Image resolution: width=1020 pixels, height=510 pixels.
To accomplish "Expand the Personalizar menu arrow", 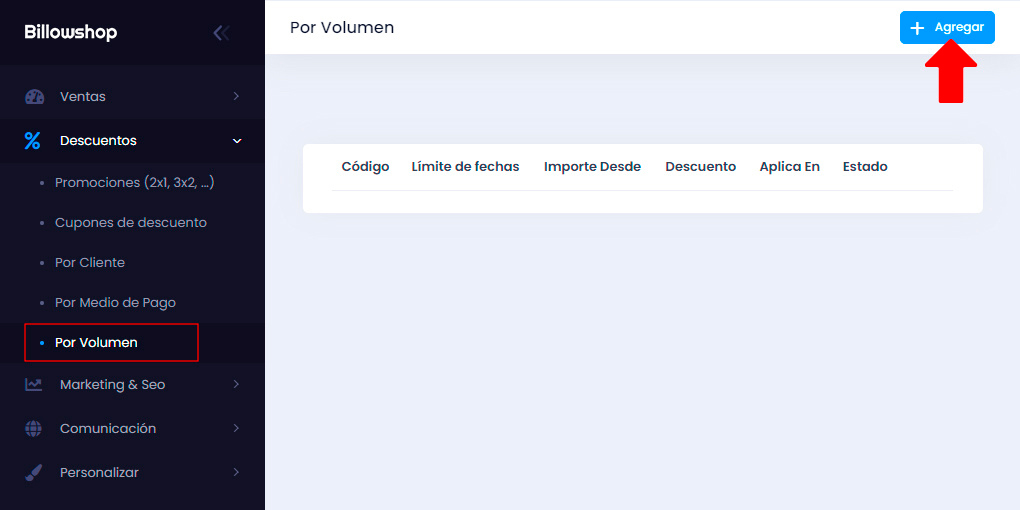I will [236, 473].
